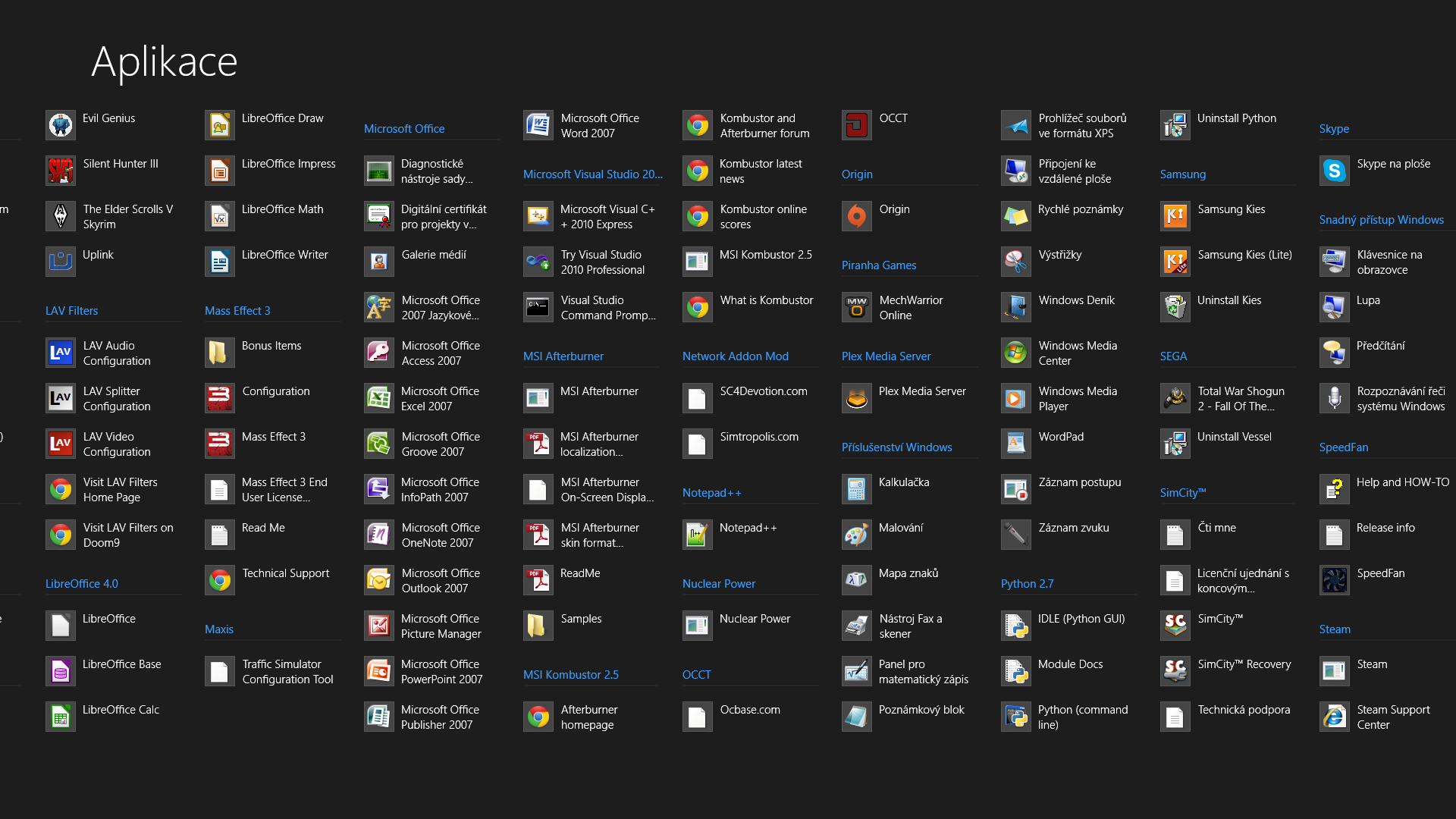Launch LibreOffice Draw icon
The image size is (1456, 819).
(x=220, y=125)
